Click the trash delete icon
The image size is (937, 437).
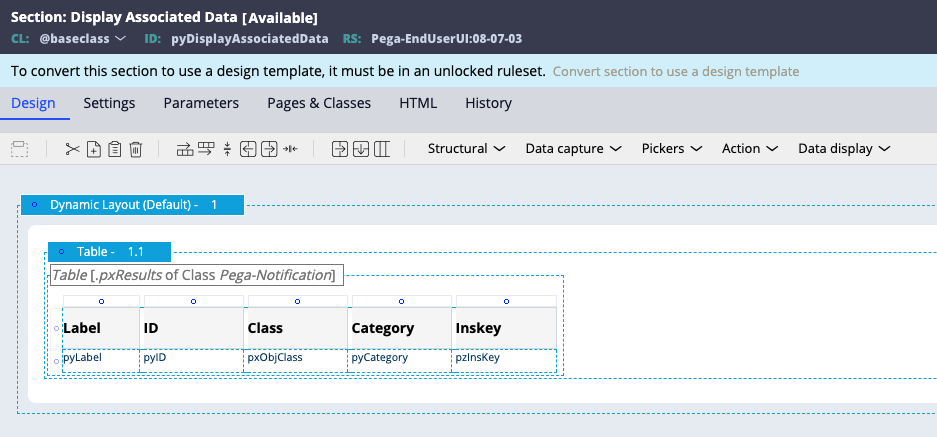(136, 149)
